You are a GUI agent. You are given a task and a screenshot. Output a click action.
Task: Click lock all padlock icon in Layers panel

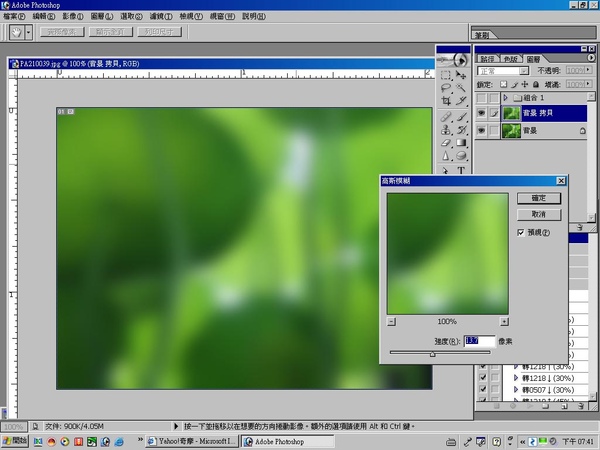536,84
